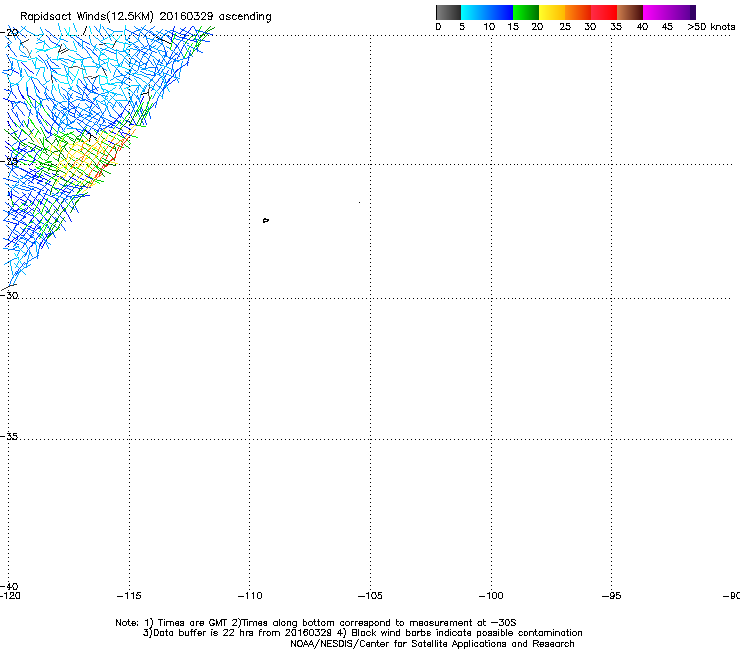
Task: Click the ">50 knots" legend label
Action: (x=711, y=27)
